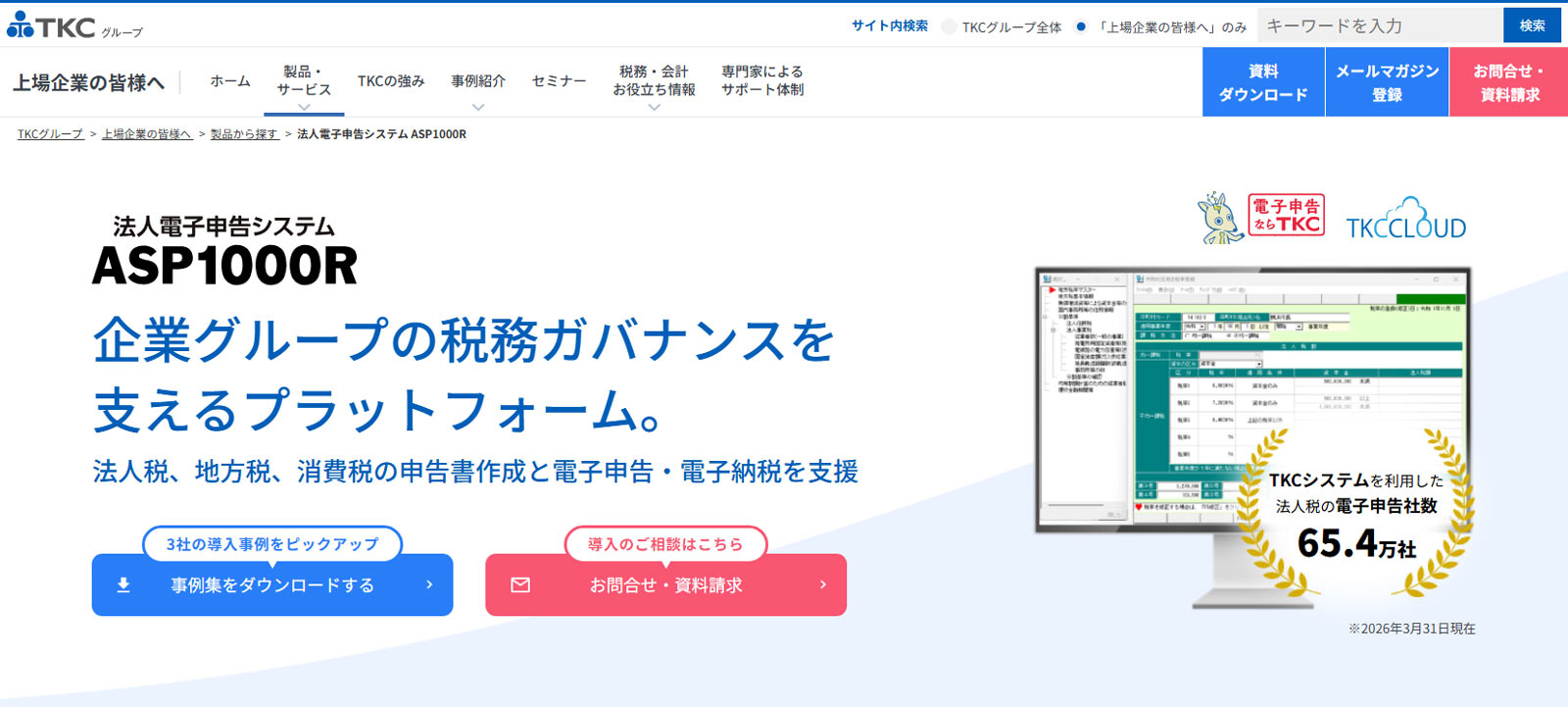This screenshot has width=1568, height=707.
Task: Click the 資料ダウンロード button
Action: (1263, 82)
